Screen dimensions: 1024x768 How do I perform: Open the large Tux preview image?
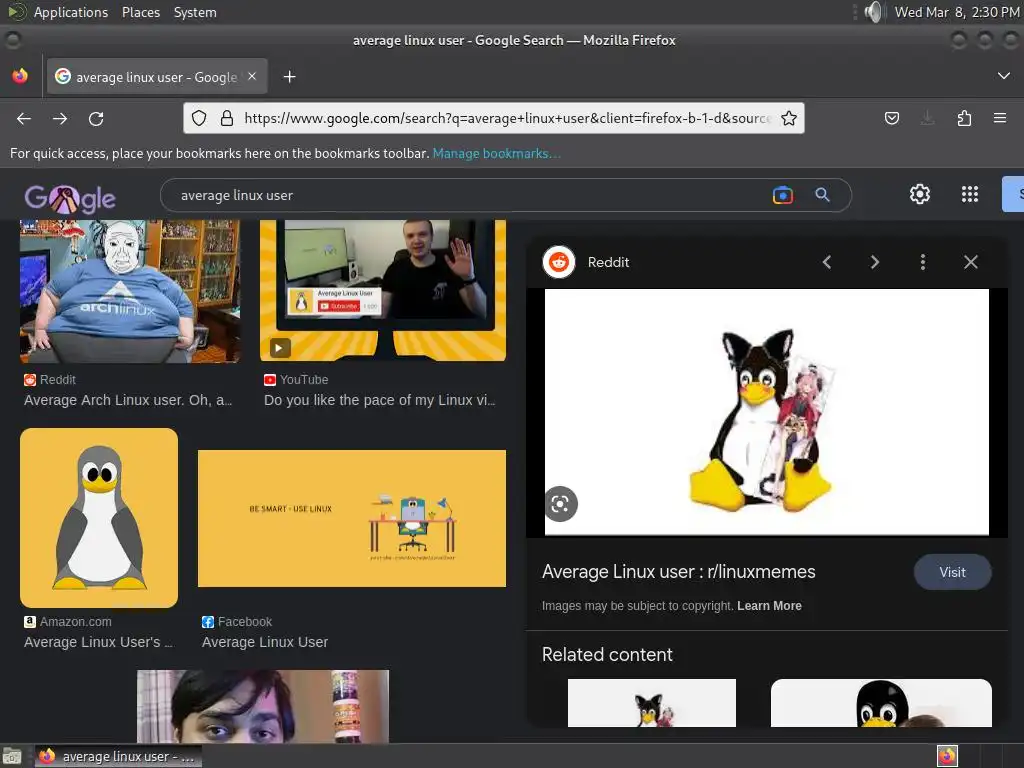pyautogui.click(x=767, y=412)
